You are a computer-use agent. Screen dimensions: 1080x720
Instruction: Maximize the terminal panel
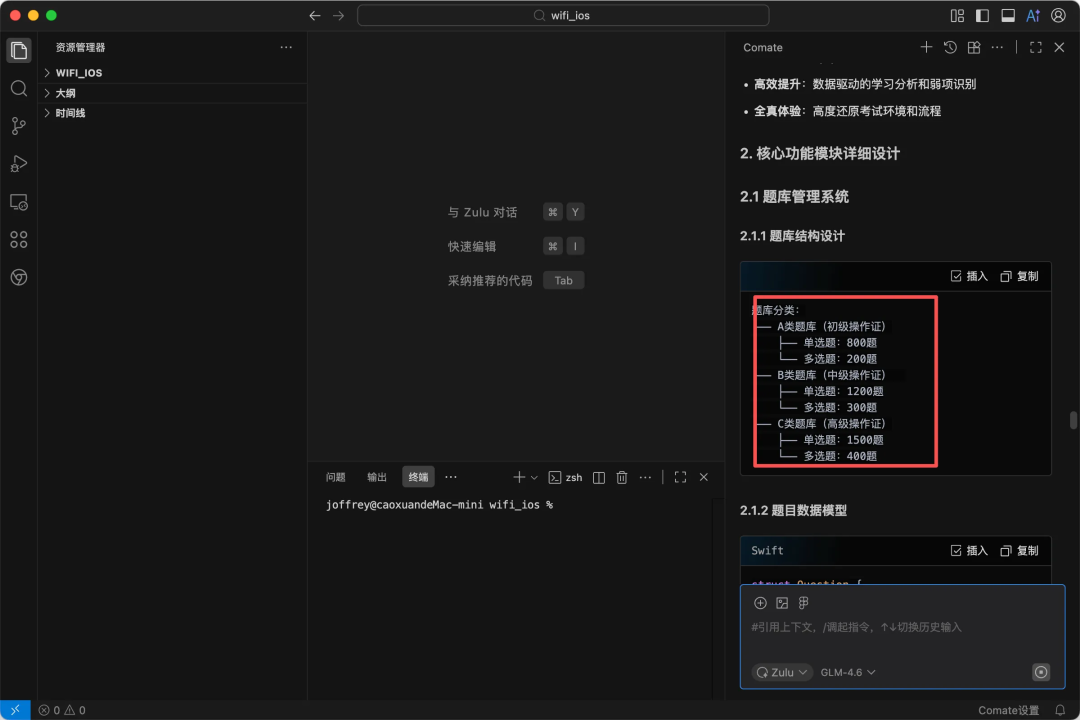(x=680, y=477)
